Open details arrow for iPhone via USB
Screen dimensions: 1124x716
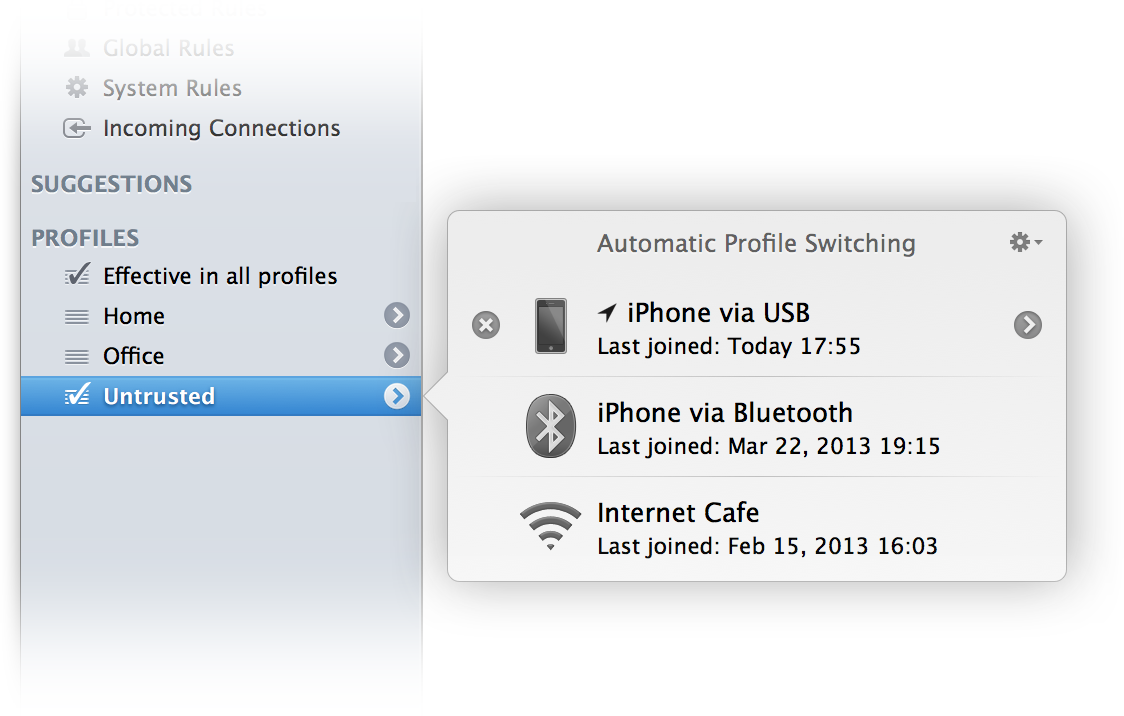pyautogui.click(x=1028, y=325)
